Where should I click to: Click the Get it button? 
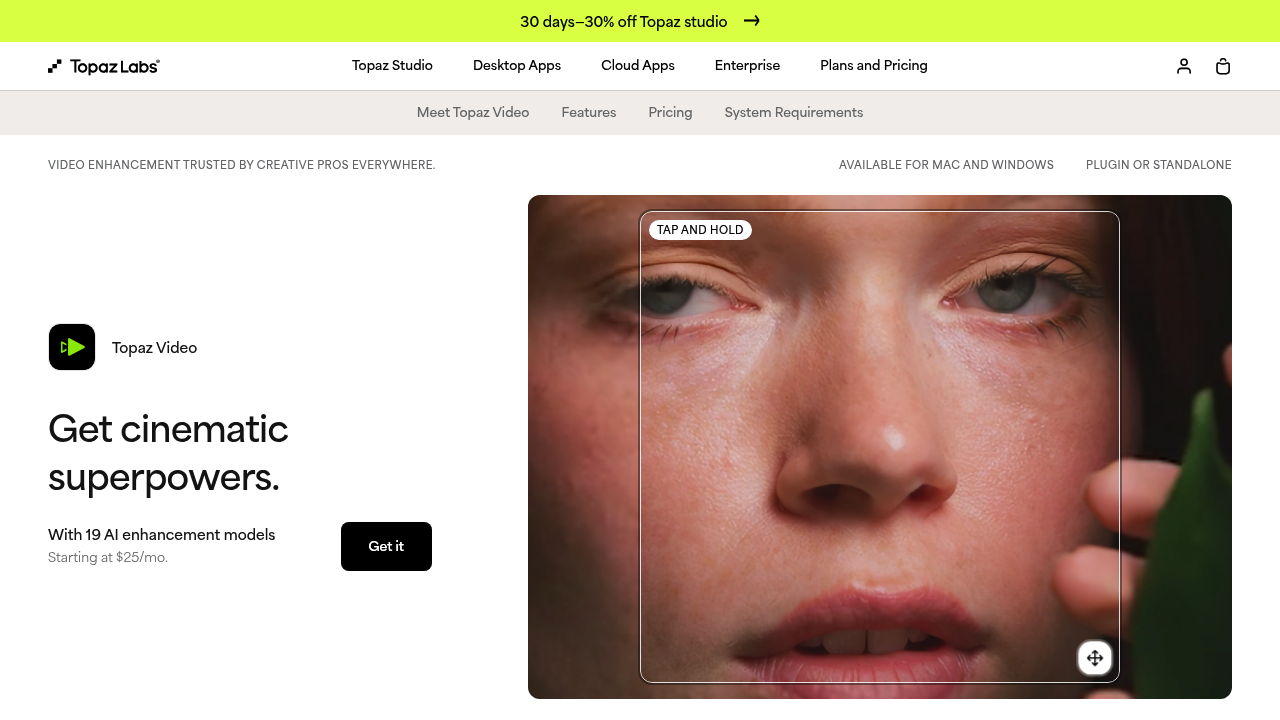(386, 546)
